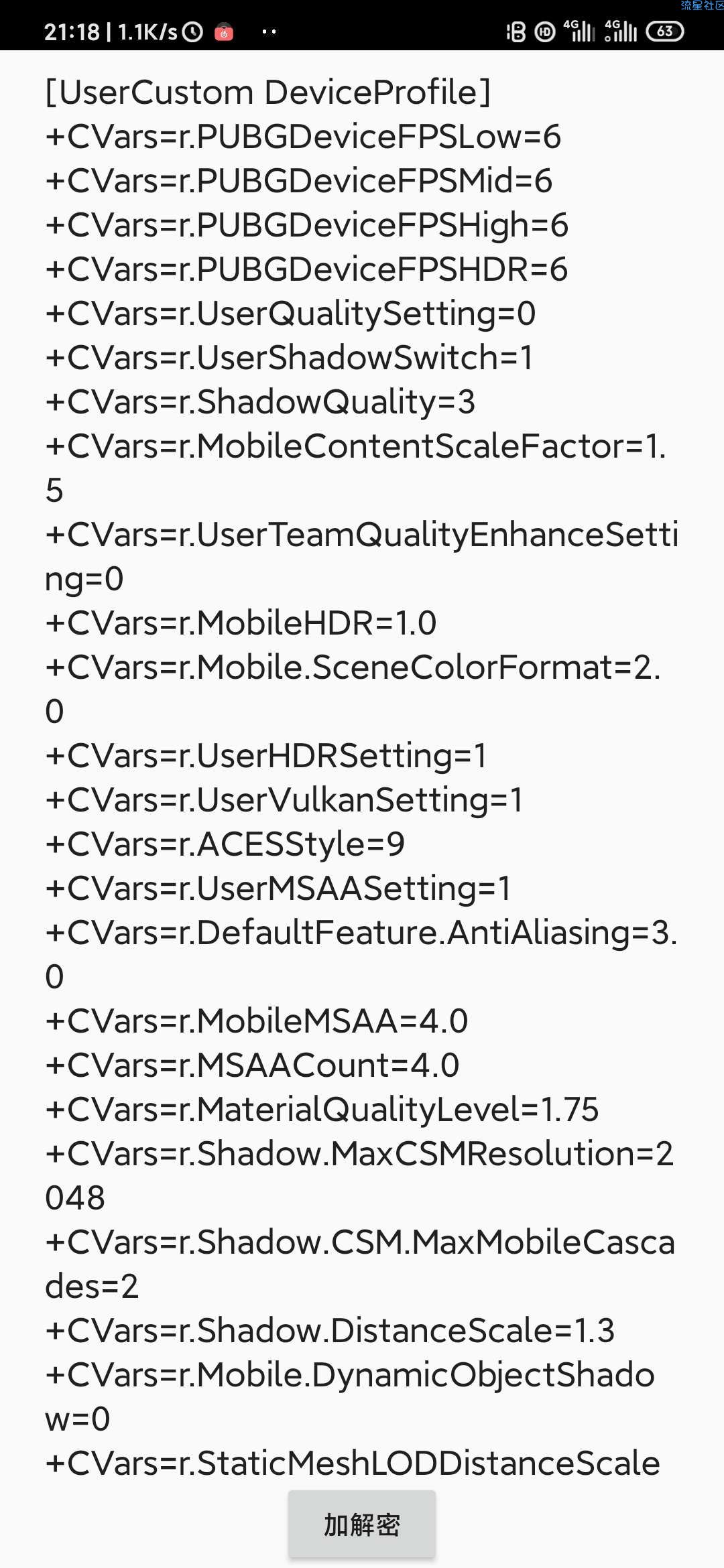Place cursor in [UserCustom DeviceProfile] header line
724x1568 pixels.
pos(268,92)
